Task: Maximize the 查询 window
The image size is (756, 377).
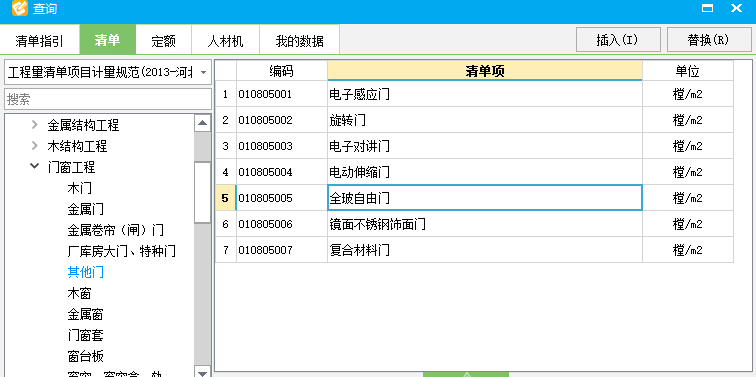Action: 707,8
